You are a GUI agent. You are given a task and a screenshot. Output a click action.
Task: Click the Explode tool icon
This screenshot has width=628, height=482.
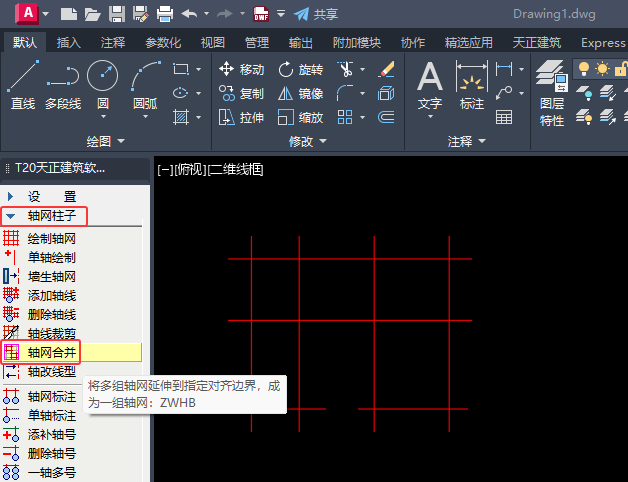coord(386,93)
